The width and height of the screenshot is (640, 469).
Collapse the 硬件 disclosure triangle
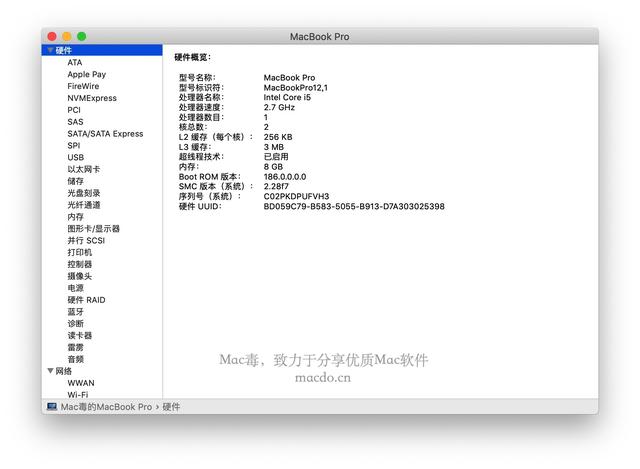50,50
